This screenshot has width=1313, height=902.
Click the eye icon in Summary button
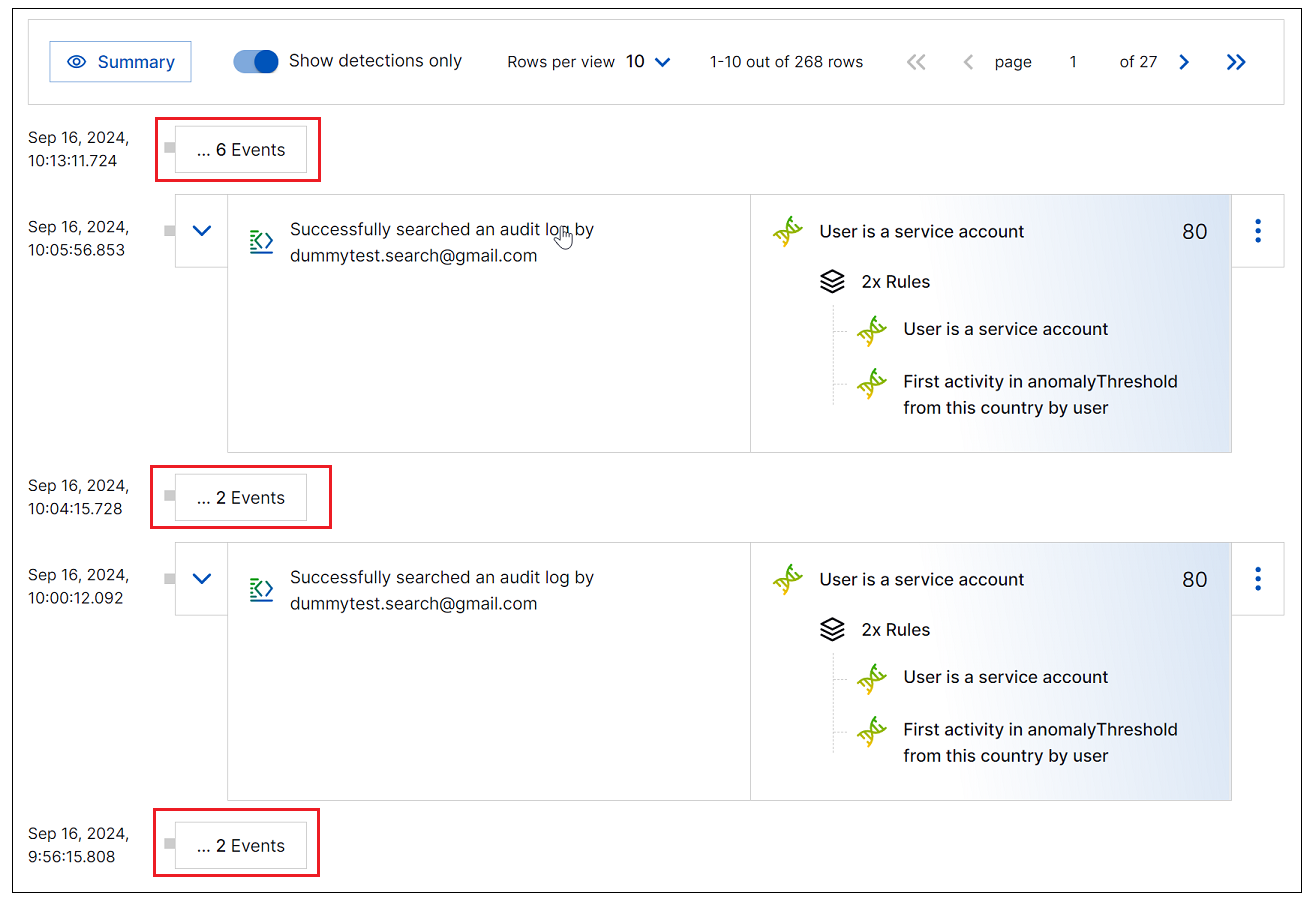click(x=76, y=62)
